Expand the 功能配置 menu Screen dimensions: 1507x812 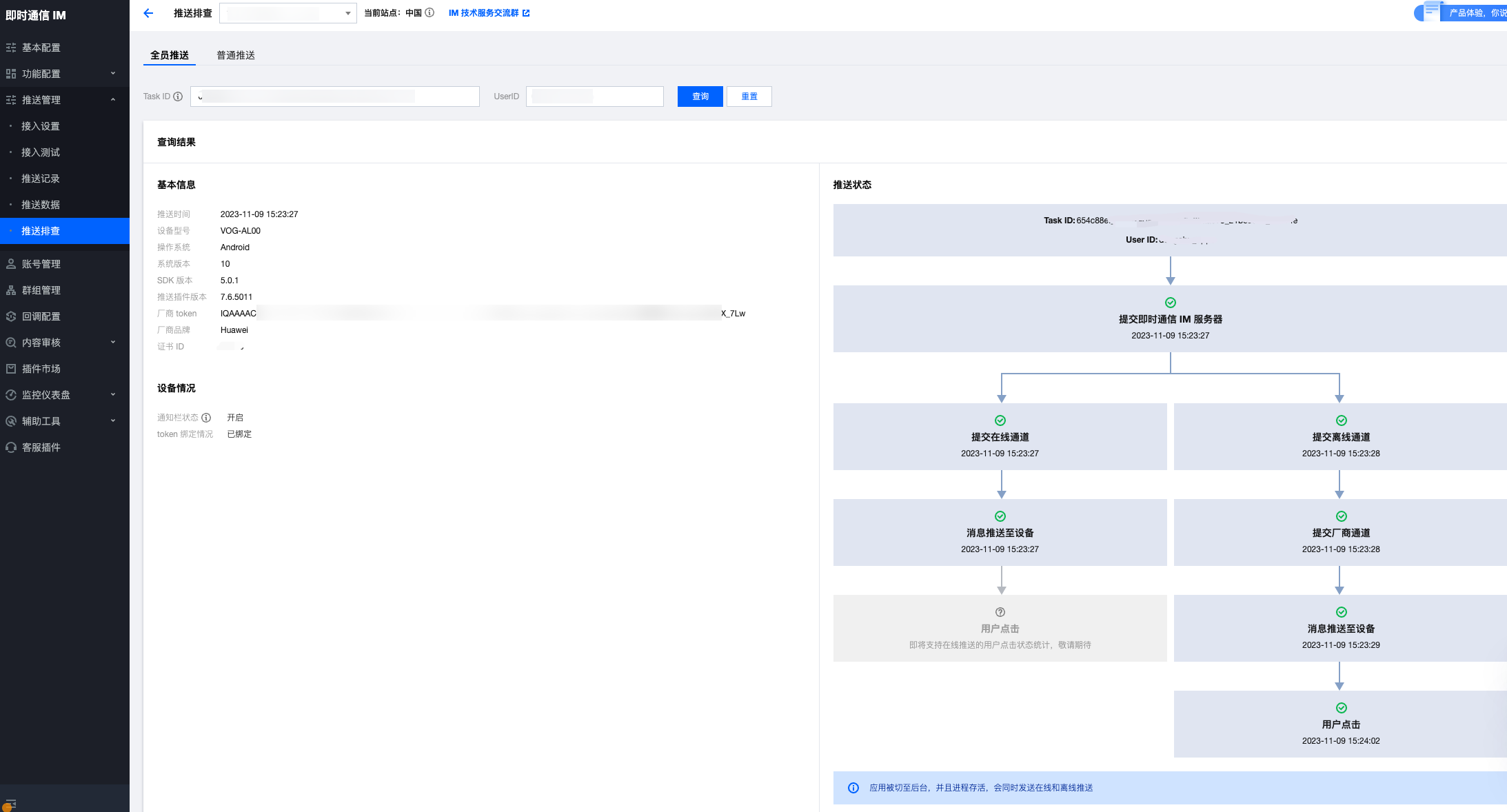113,74
